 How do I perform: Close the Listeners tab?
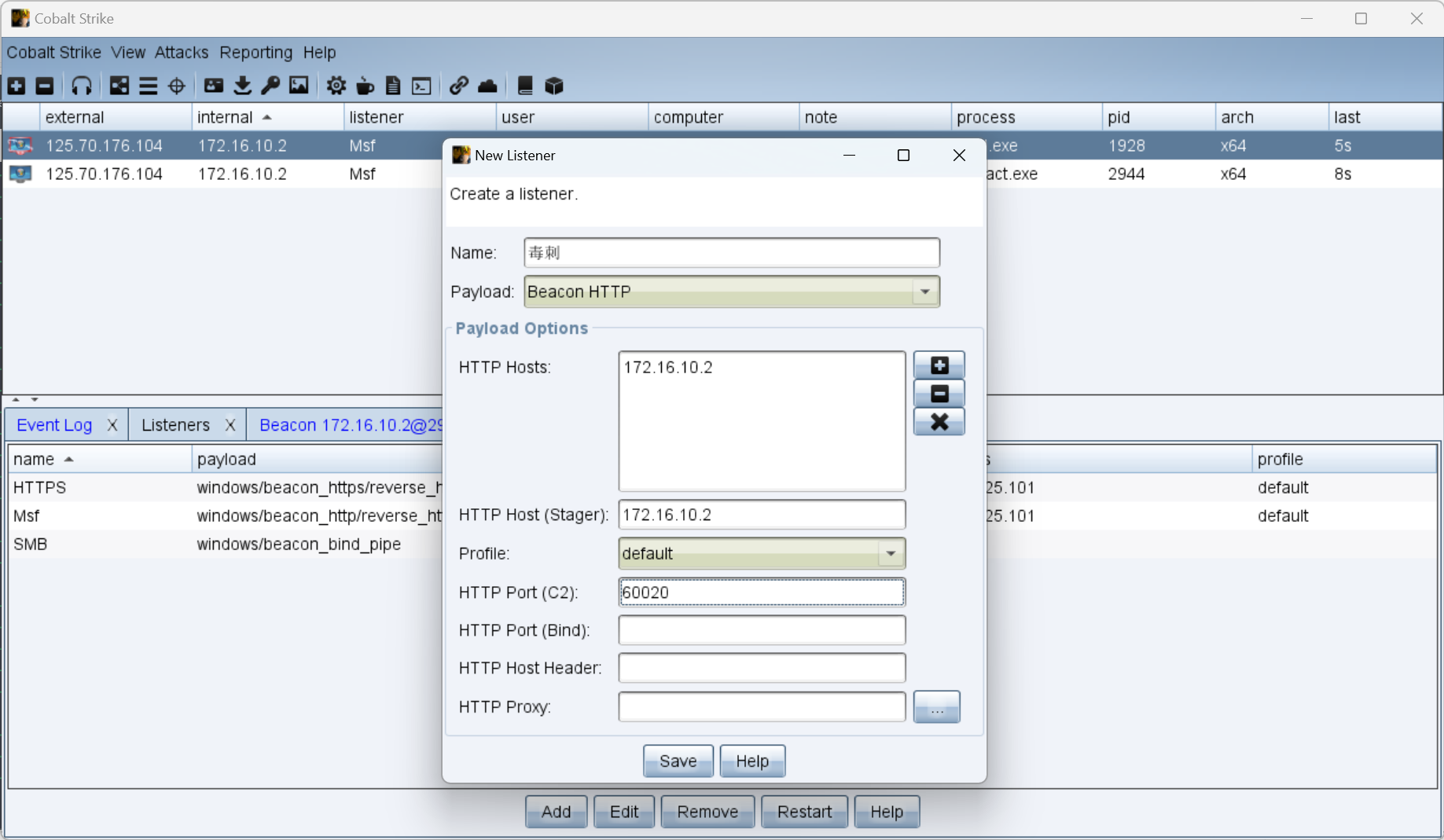click(x=230, y=425)
